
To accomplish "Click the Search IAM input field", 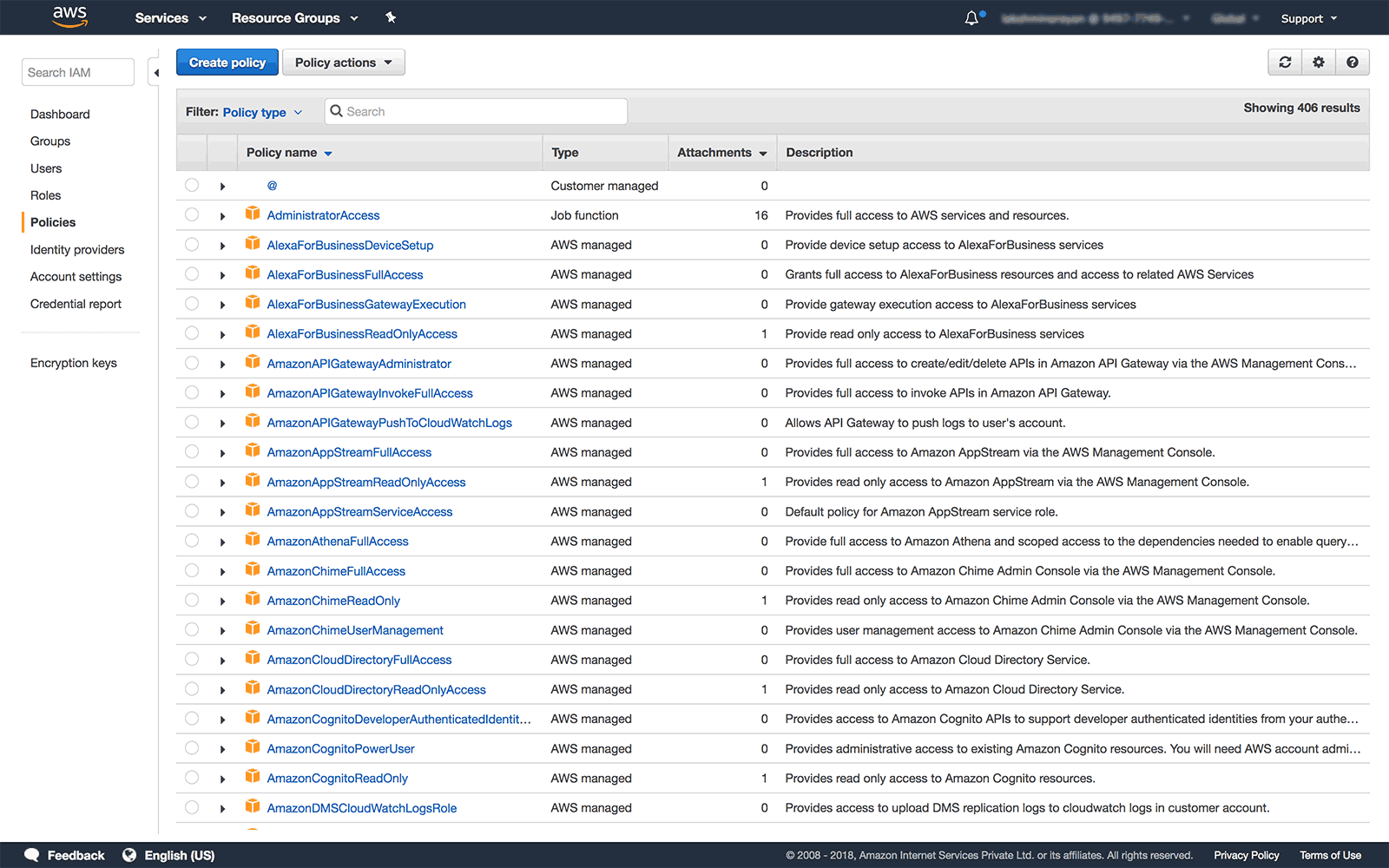I will [77, 72].
